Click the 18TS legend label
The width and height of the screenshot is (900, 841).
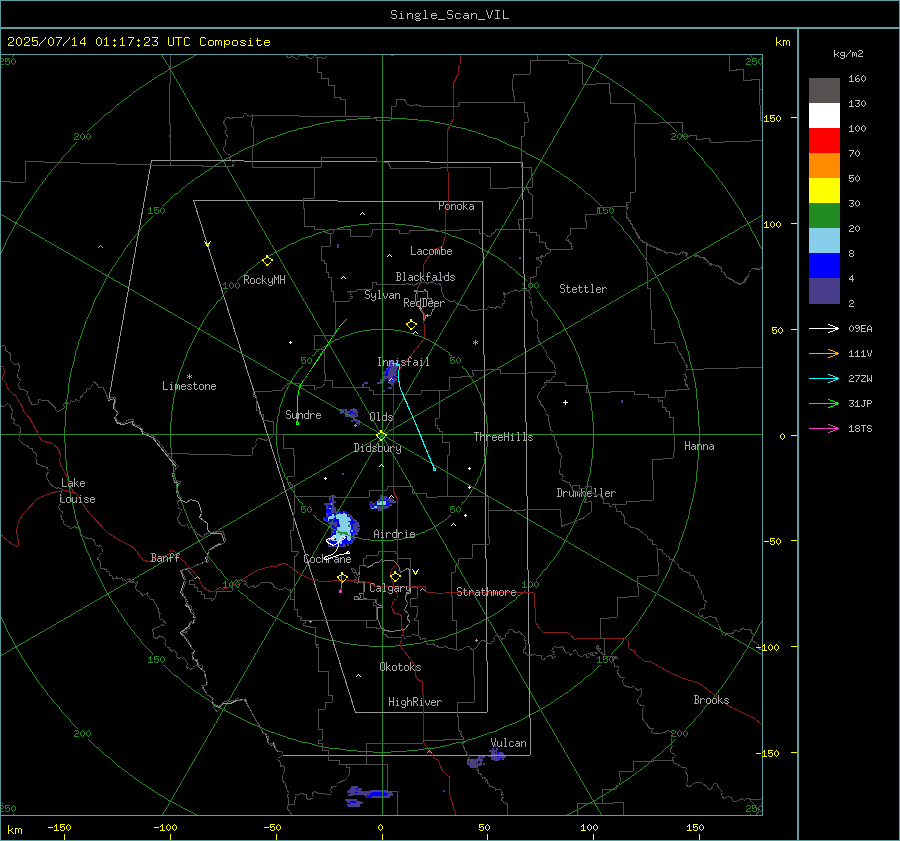click(860, 428)
